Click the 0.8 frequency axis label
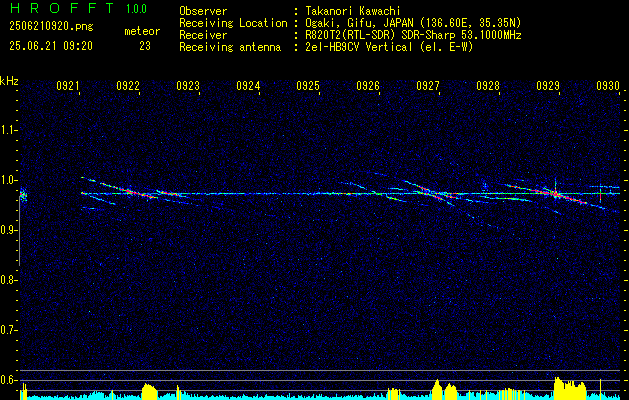The image size is (629, 400). click(8, 280)
